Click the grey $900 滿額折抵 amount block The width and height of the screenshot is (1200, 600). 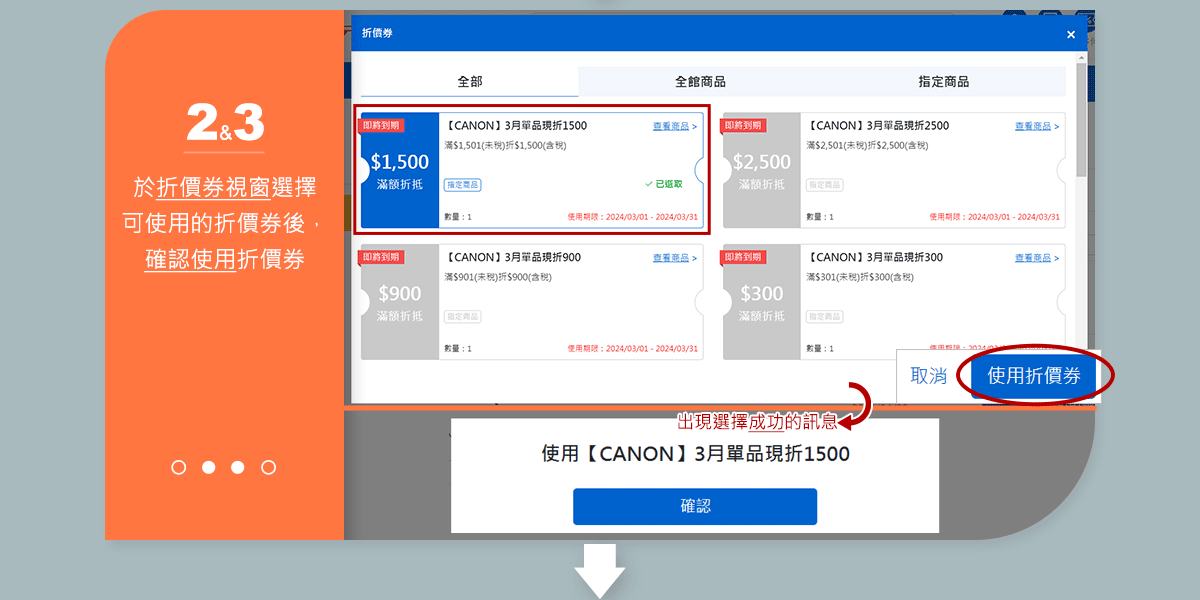[x=400, y=302]
